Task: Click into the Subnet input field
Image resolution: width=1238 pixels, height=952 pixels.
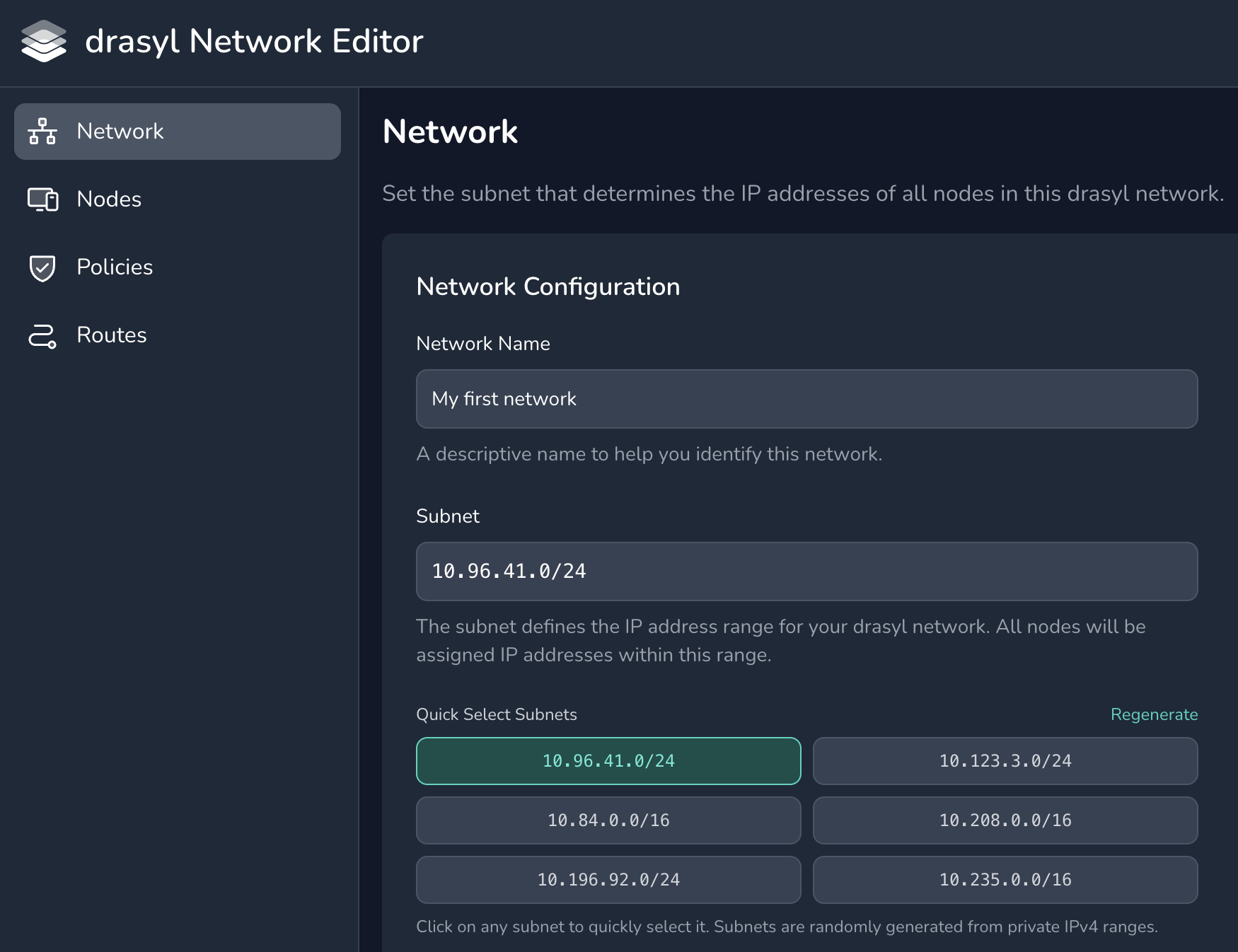Action: (x=806, y=571)
